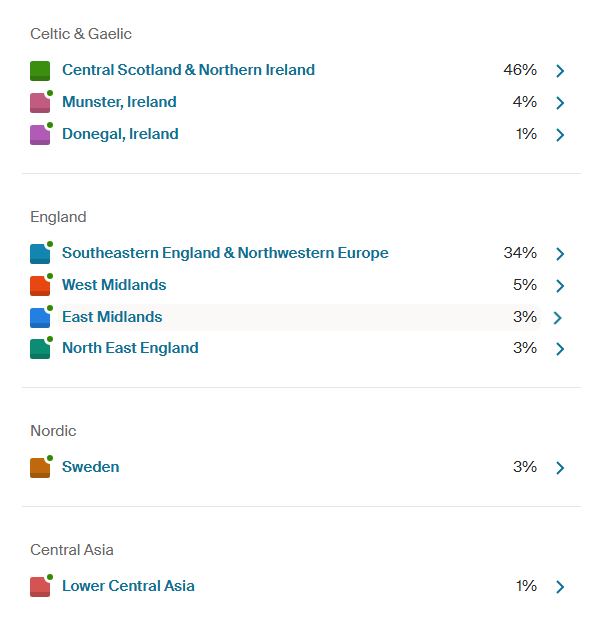Expand the Donegal, Ireland chevron
This screenshot has width=613, height=635.
point(560,135)
